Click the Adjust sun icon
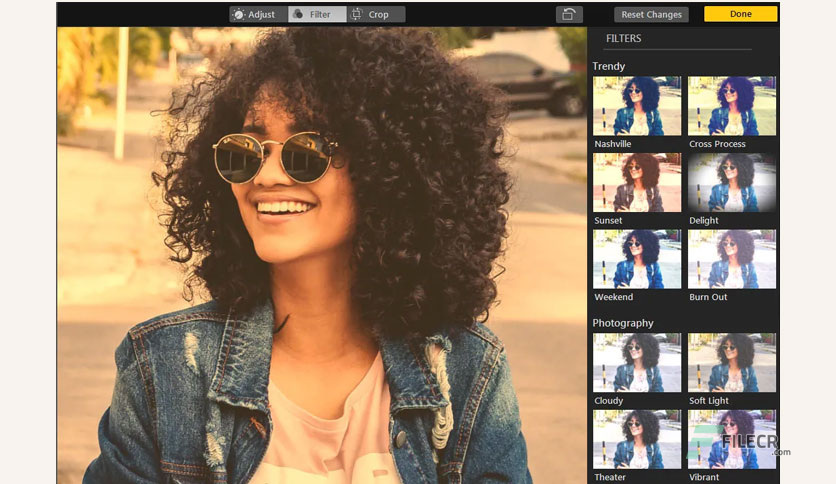 (x=239, y=14)
